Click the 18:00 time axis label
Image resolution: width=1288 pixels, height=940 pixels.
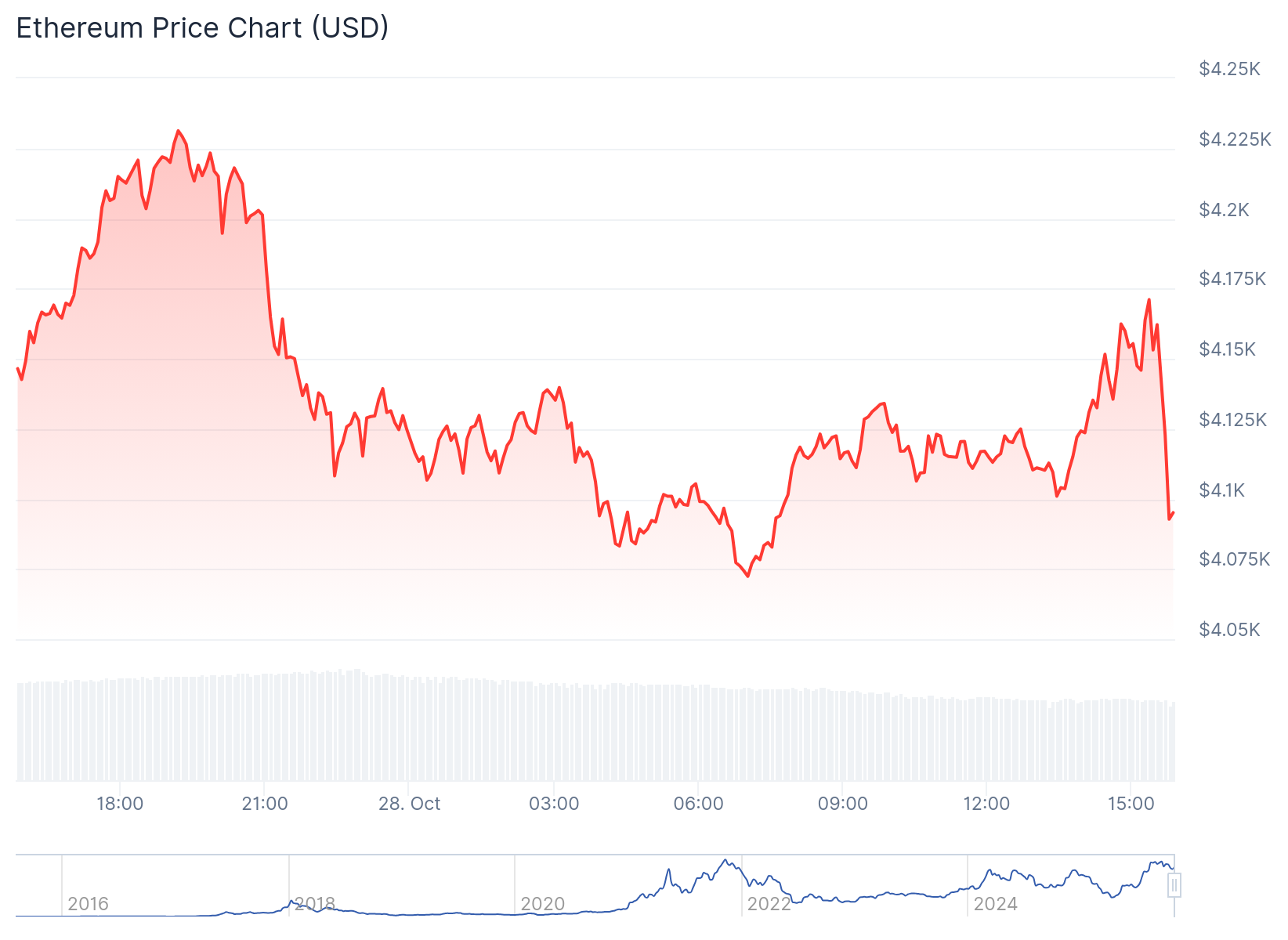pos(120,804)
